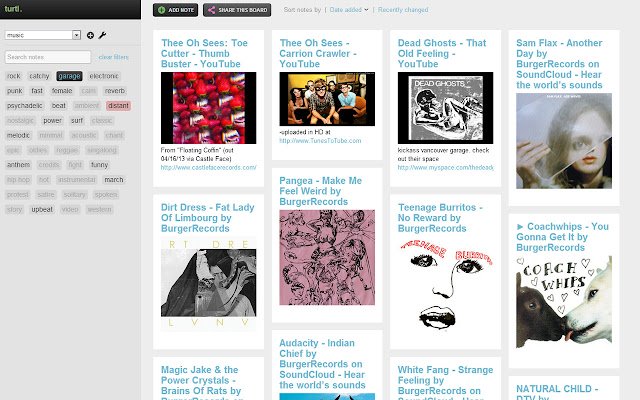Screen dimensions: 640x400
Task: Toggle the melodic tag filter
Action: tap(18, 135)
